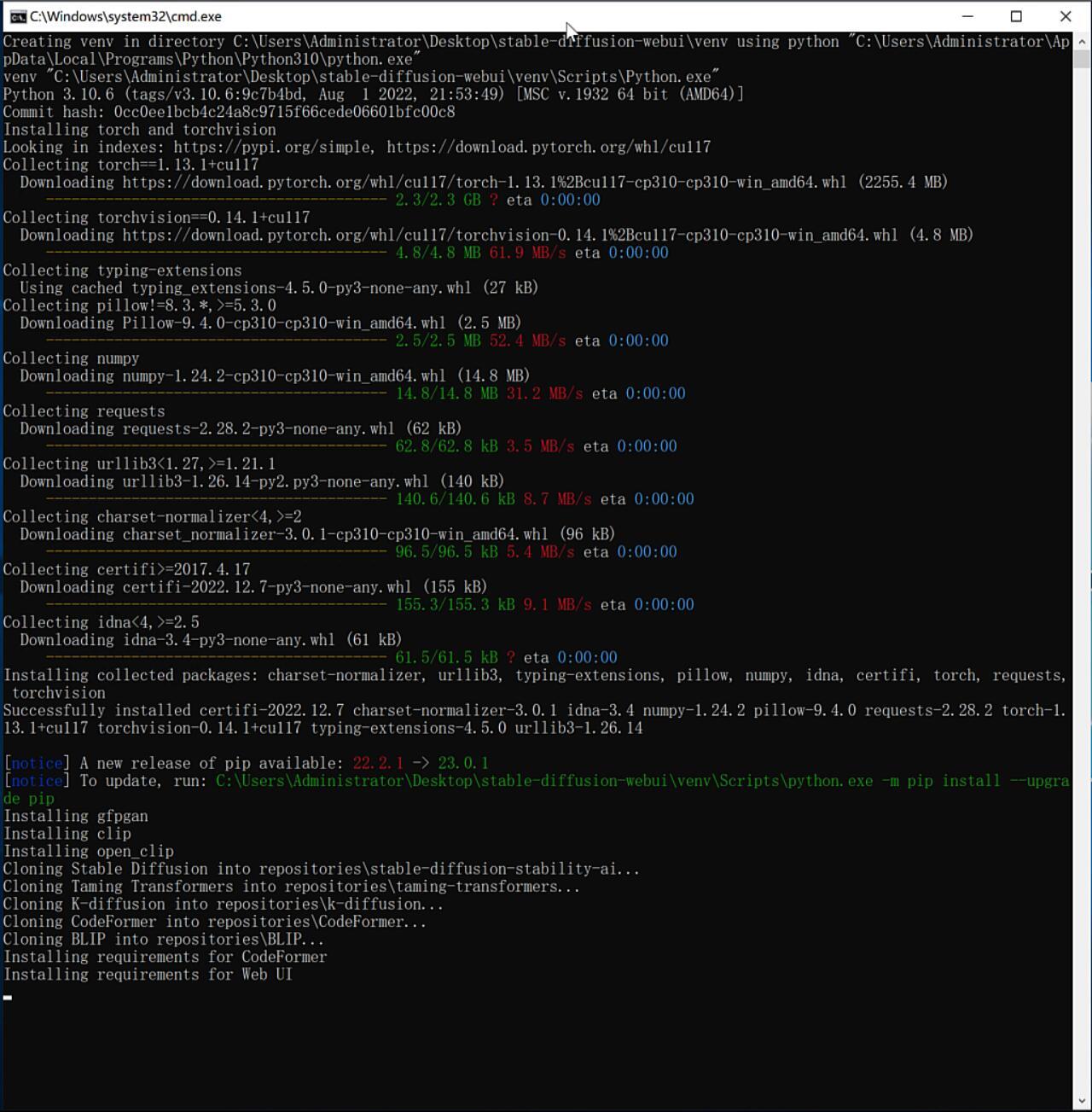Image resolution: width=1092 pixels, height=1112 pixels.
Task: Click the 'Collecting numpy' line
Action: coord(72,358)
